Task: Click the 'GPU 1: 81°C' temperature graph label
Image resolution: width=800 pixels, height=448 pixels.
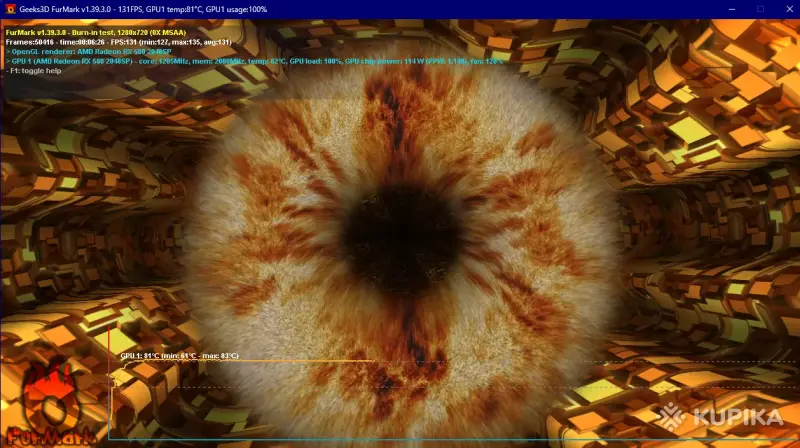Action: (x=180, y=356)
